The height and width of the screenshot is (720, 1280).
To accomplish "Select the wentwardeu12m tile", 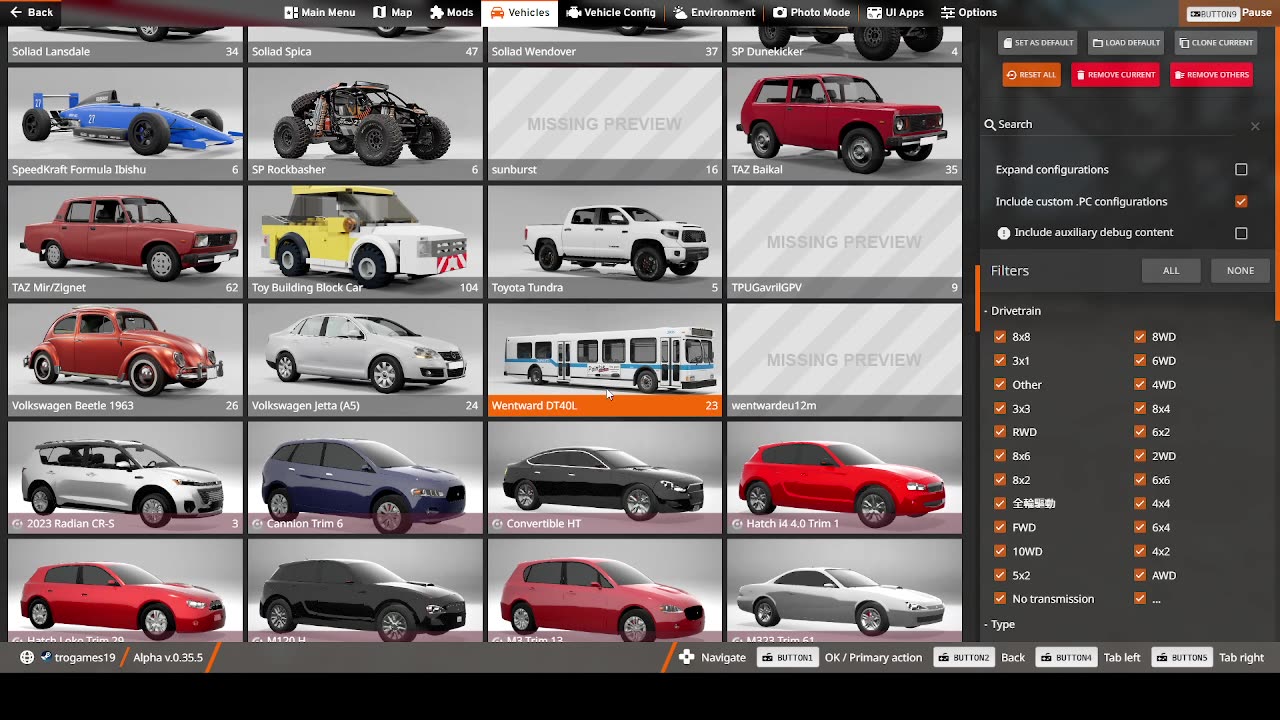I will [845, 359].
